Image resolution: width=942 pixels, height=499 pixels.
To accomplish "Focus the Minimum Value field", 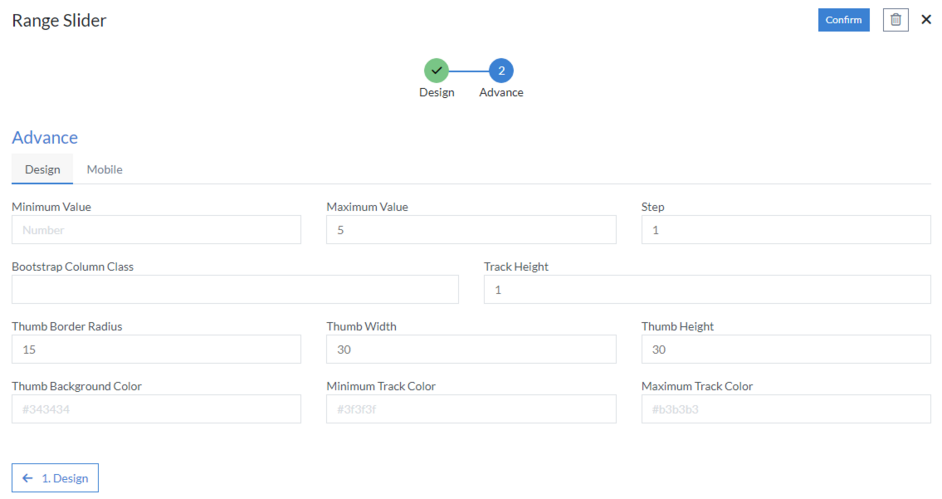I will coord(156,230).
